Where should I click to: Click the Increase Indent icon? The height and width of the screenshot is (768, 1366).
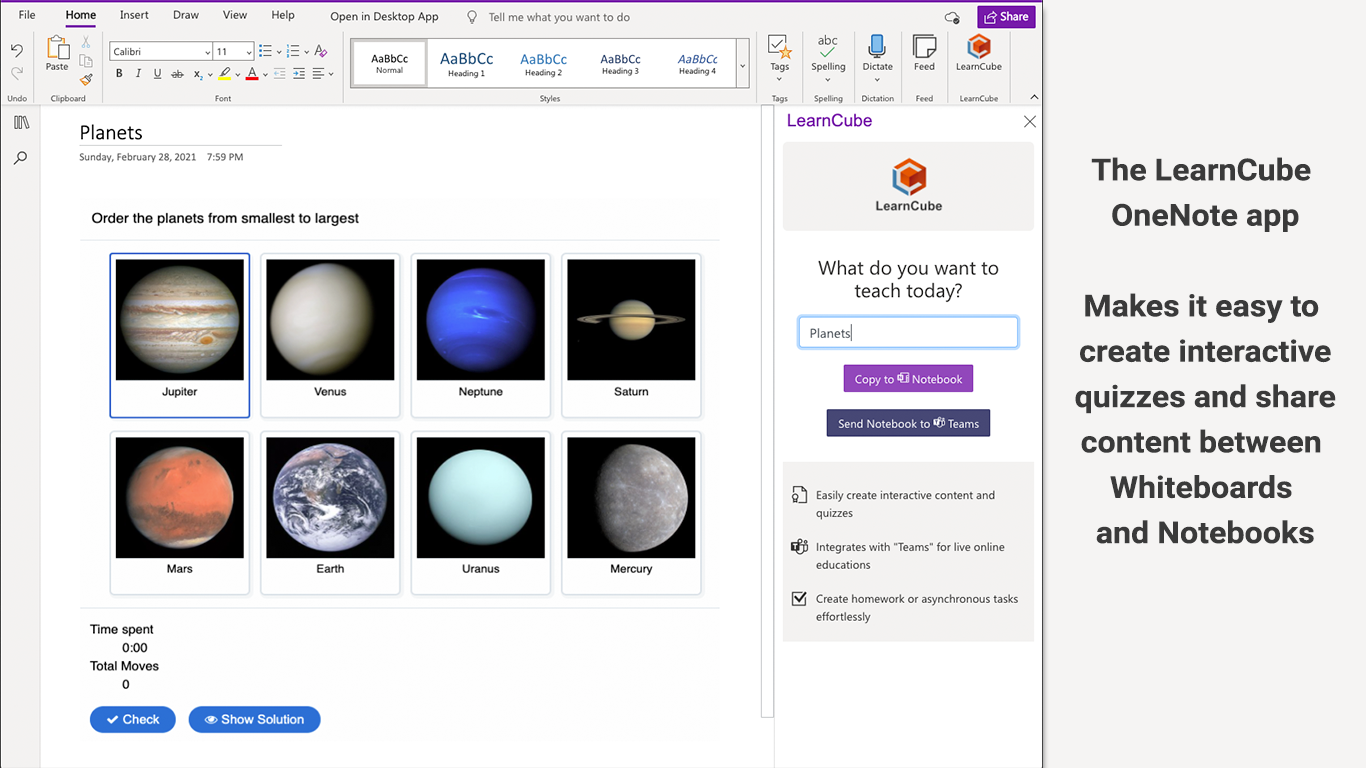pos(299,74)
